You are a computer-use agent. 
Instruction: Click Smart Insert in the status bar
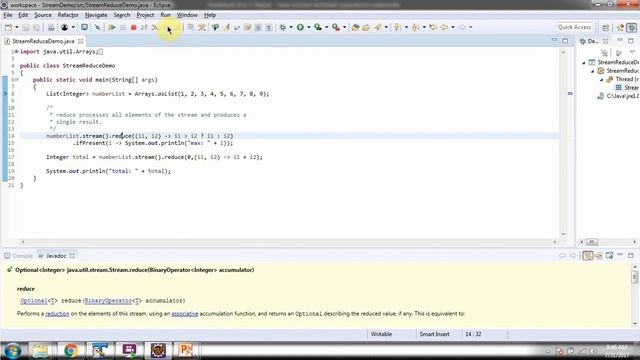pos(434,334)
